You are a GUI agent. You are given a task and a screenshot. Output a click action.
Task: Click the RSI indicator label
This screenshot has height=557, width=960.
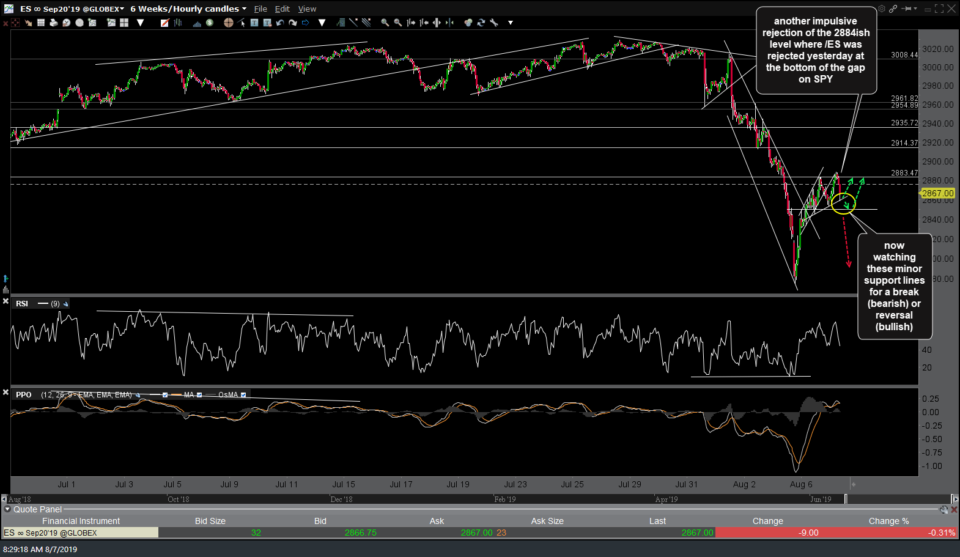[x=21, y=304]
